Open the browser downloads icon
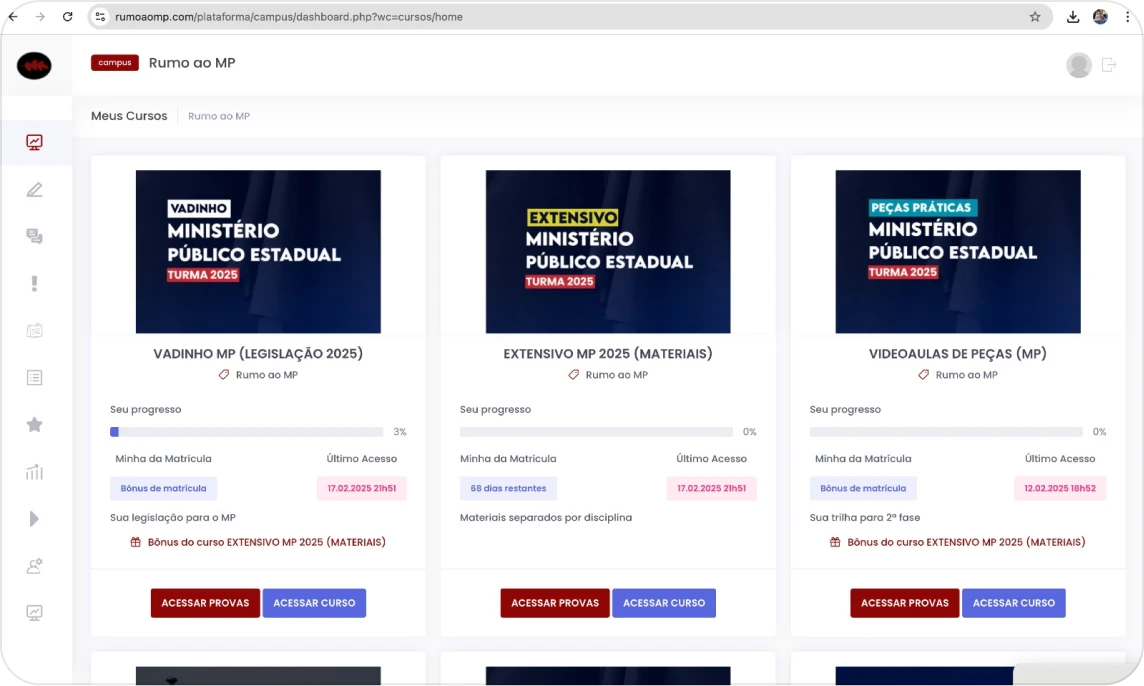Viewport: 1144px width, 686px height. click(1073, 17)
